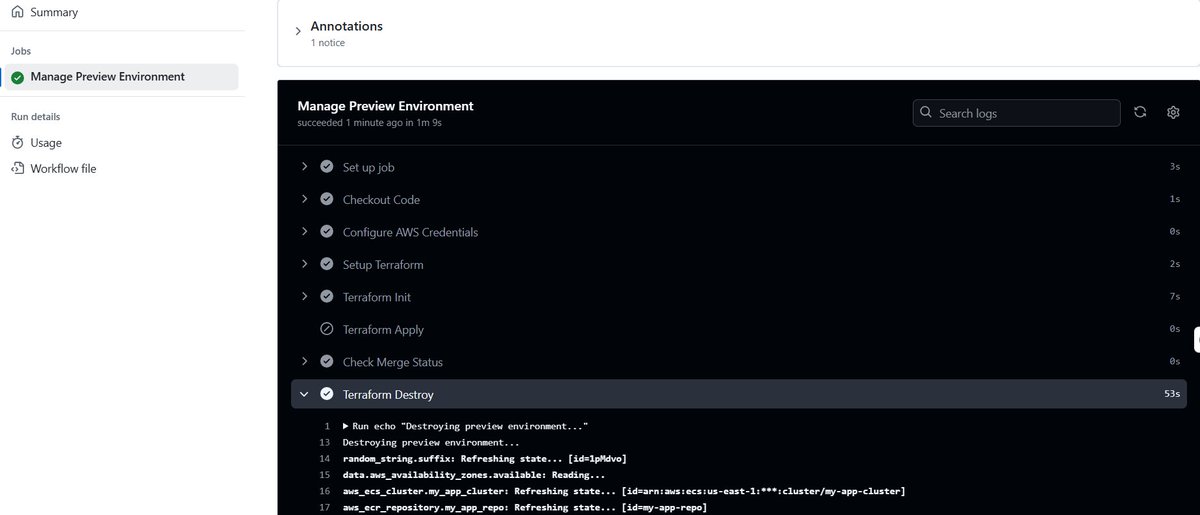Viewport: 1200px width, 515px height.
Task: Click the Set up job check status icon
Action: 326,167
